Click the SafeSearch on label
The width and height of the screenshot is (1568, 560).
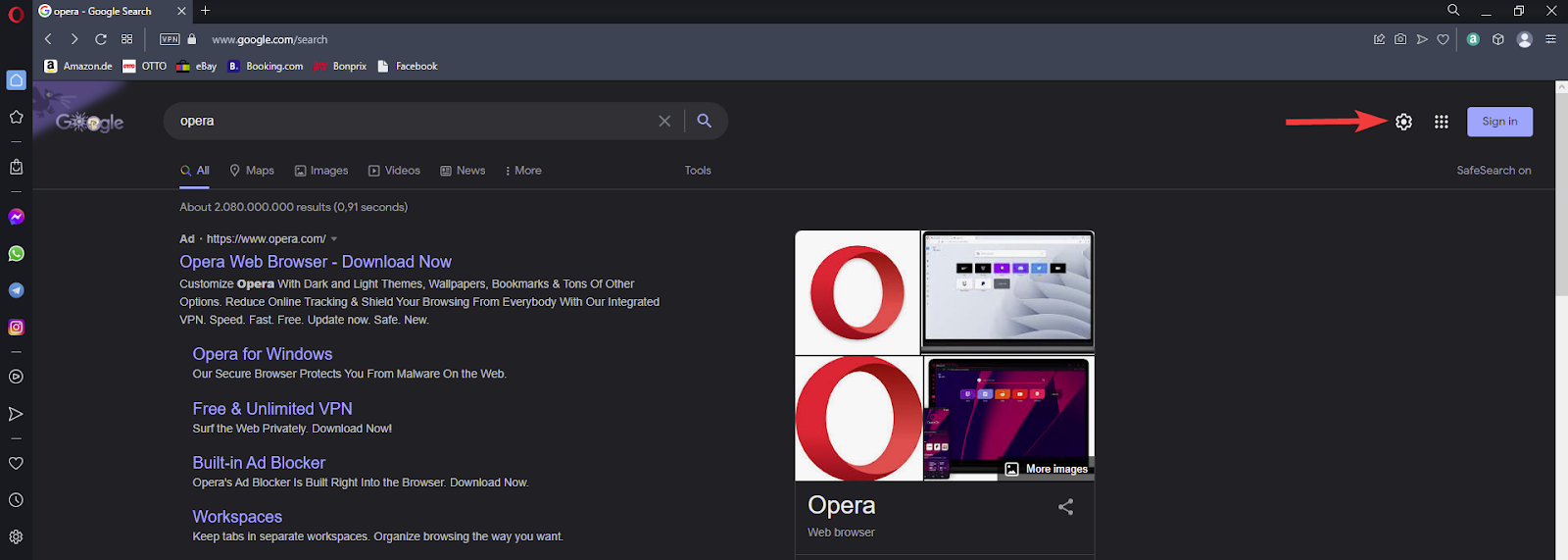coord(1494,171)
